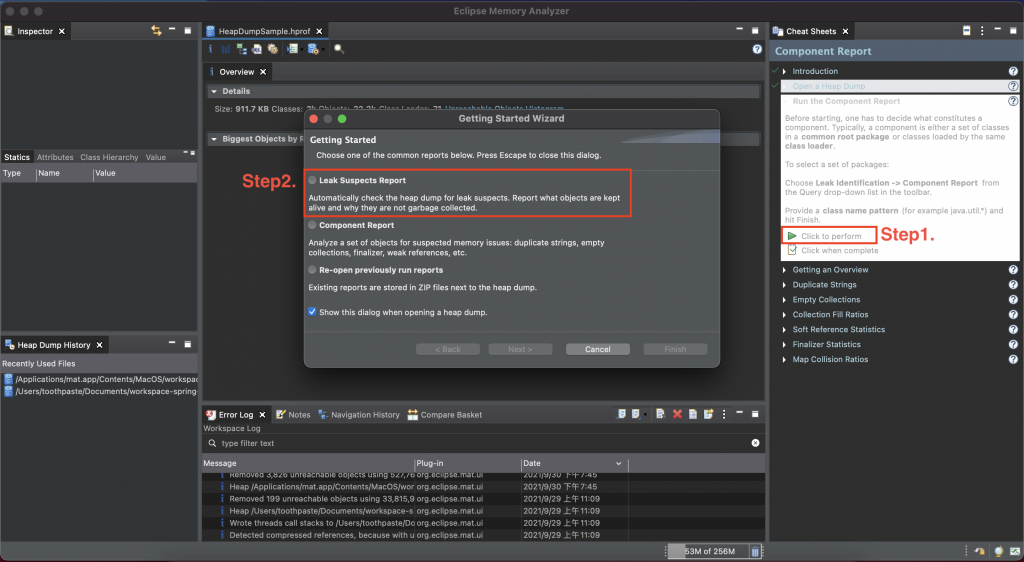This screenshot has height=562, width=1024.
Task: Click the globe icon in the status bar
Action: pyautogui.click(x=999, y=552)
